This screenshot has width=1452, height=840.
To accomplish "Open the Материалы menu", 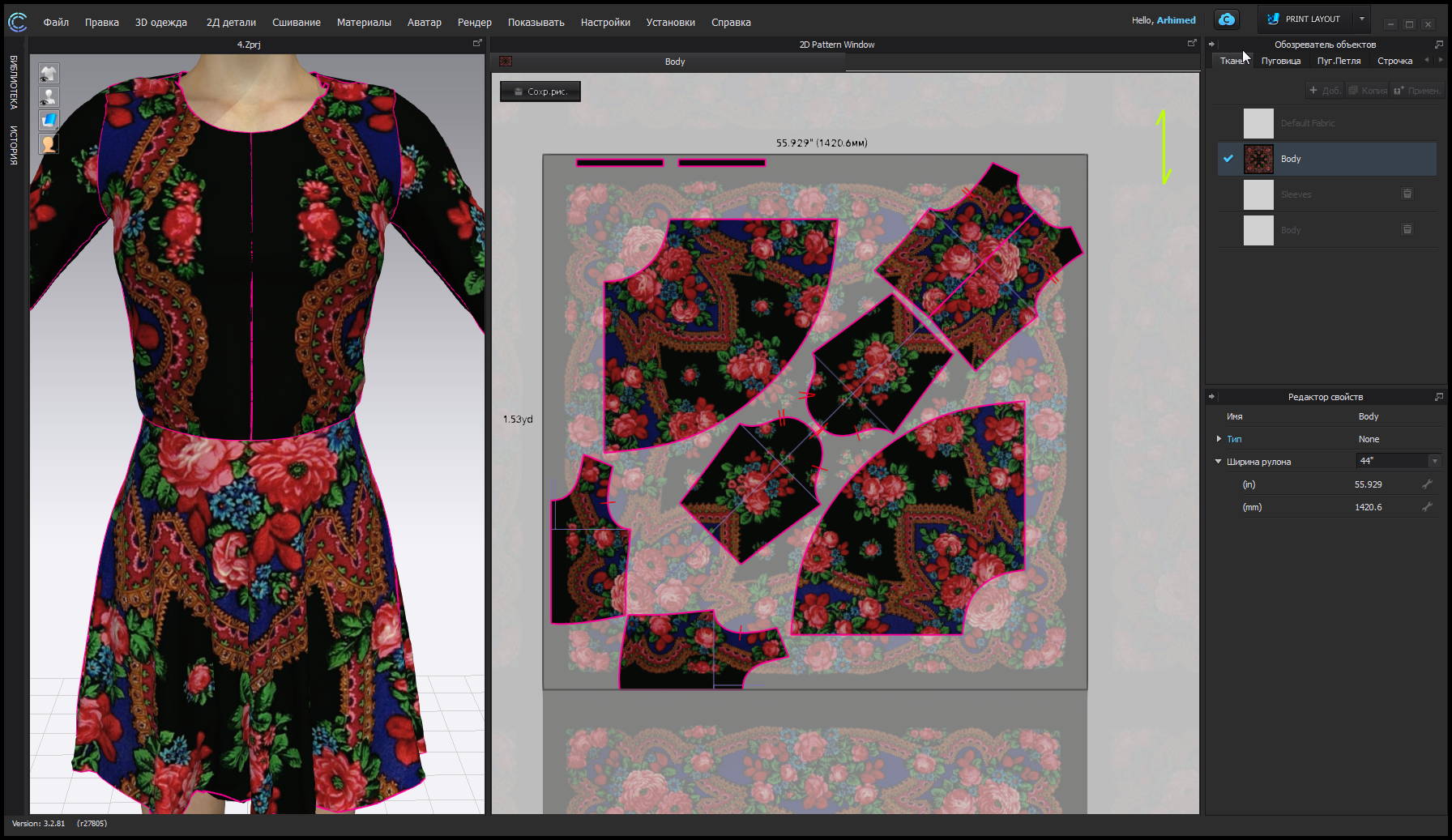I will (x=364, y=23).
